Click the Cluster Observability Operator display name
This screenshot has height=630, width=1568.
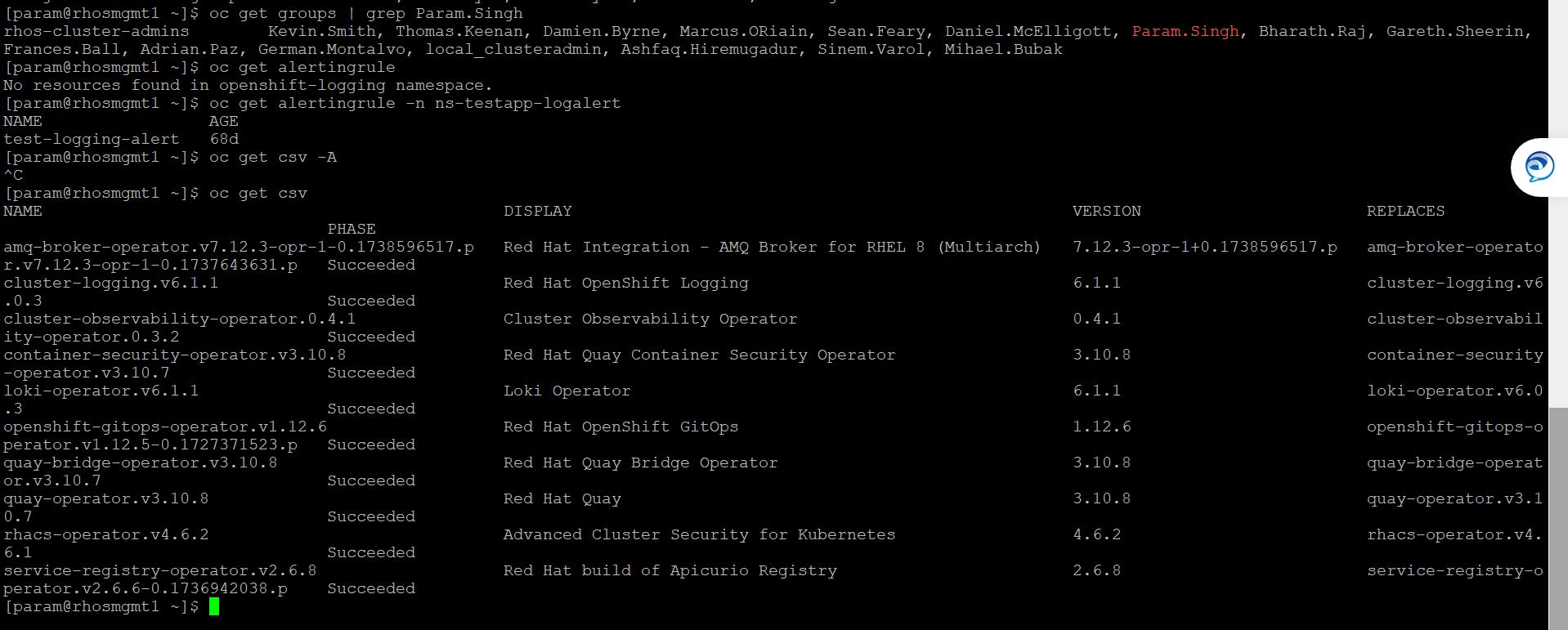650,319
